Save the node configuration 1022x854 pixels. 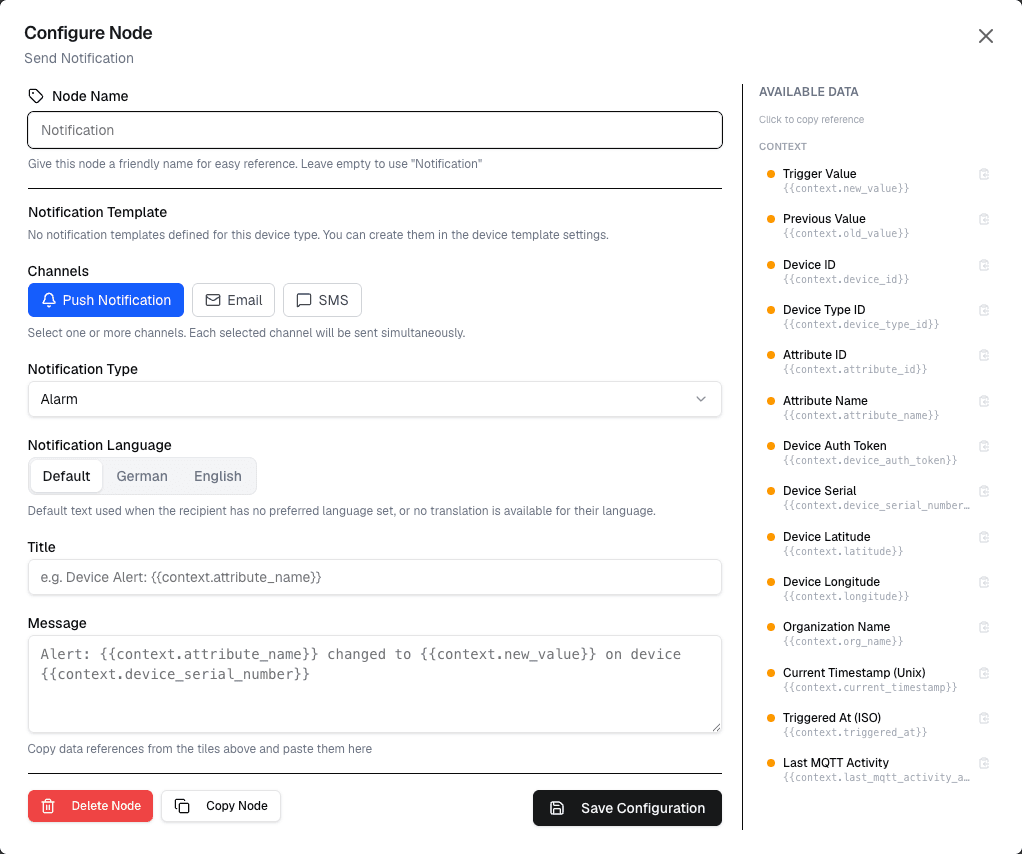pos(627,808)
